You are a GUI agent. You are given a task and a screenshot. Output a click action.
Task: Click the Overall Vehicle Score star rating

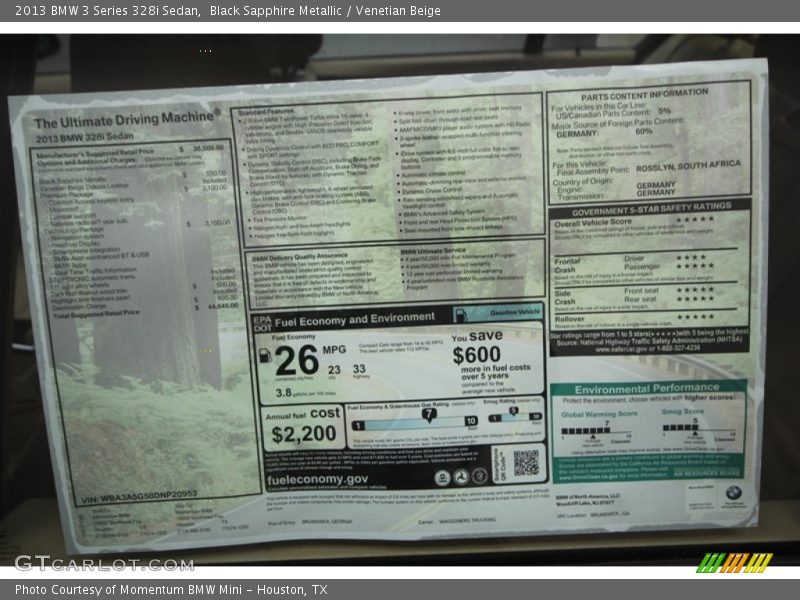click(694, 220)
